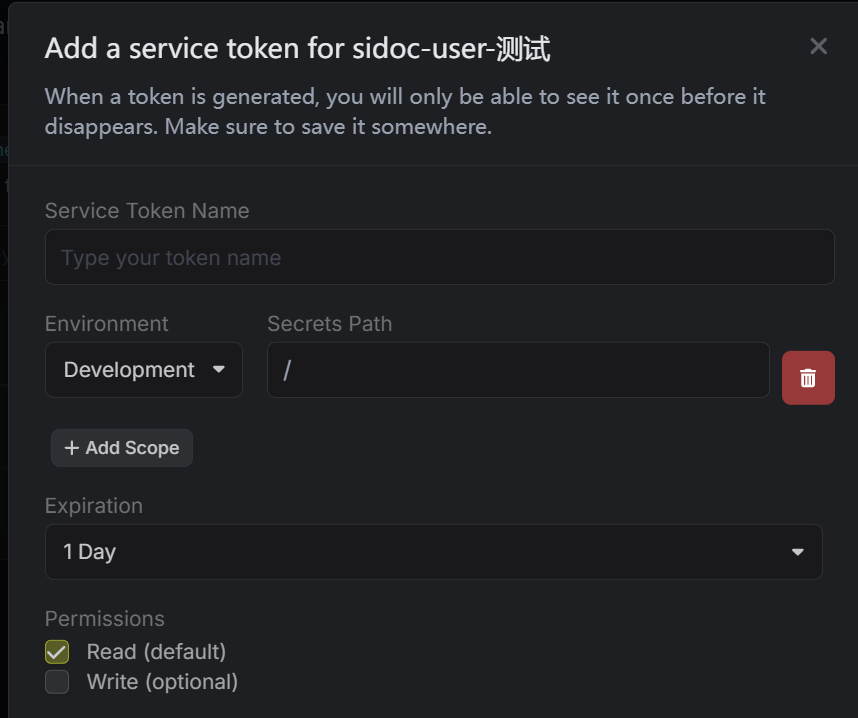This screenshot has width=858, height=718.
Task: Click the Environment dropdown caret arrow
Action: coord(219,369)
